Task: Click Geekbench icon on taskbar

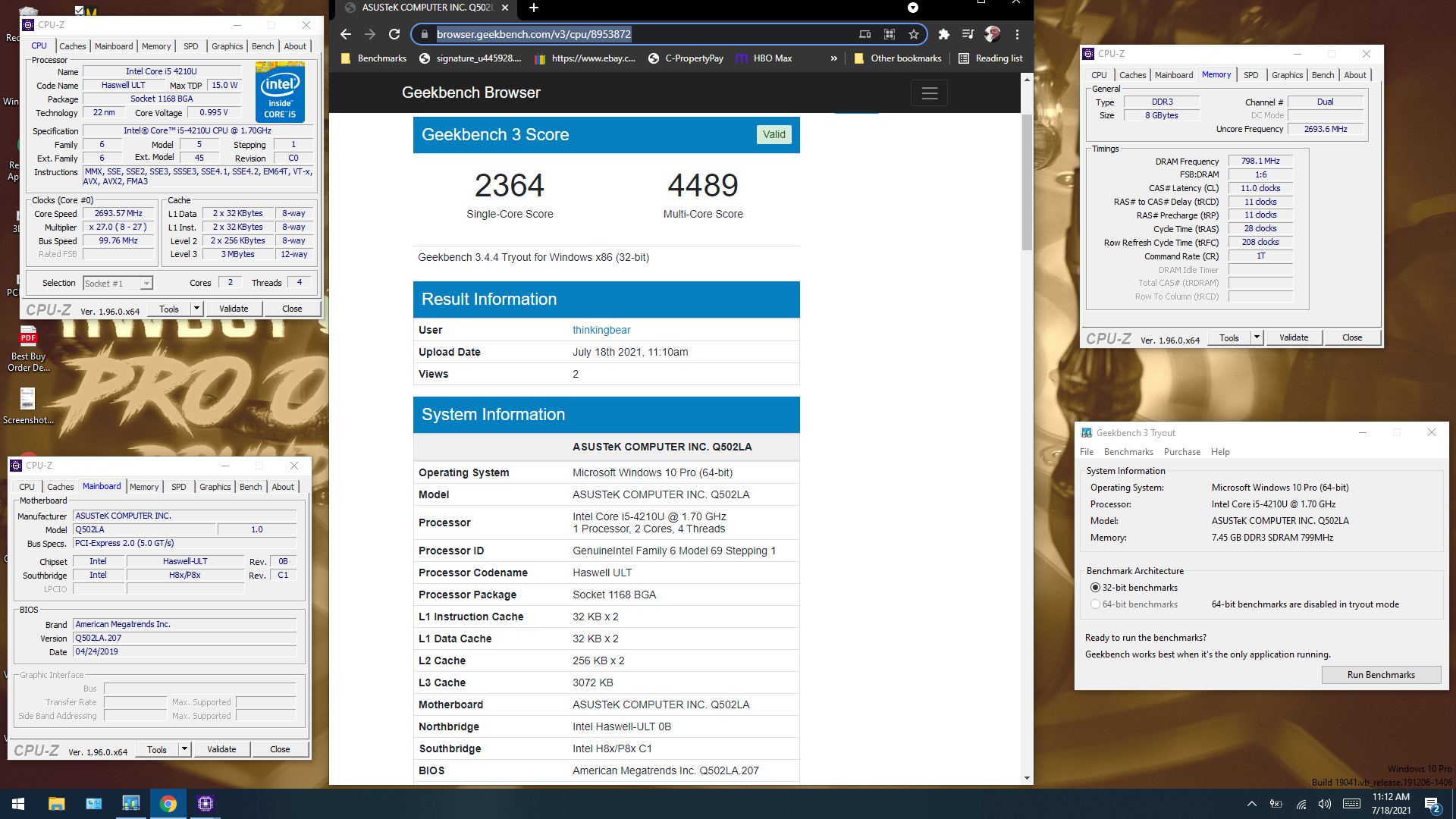Action: click(131, 804)
